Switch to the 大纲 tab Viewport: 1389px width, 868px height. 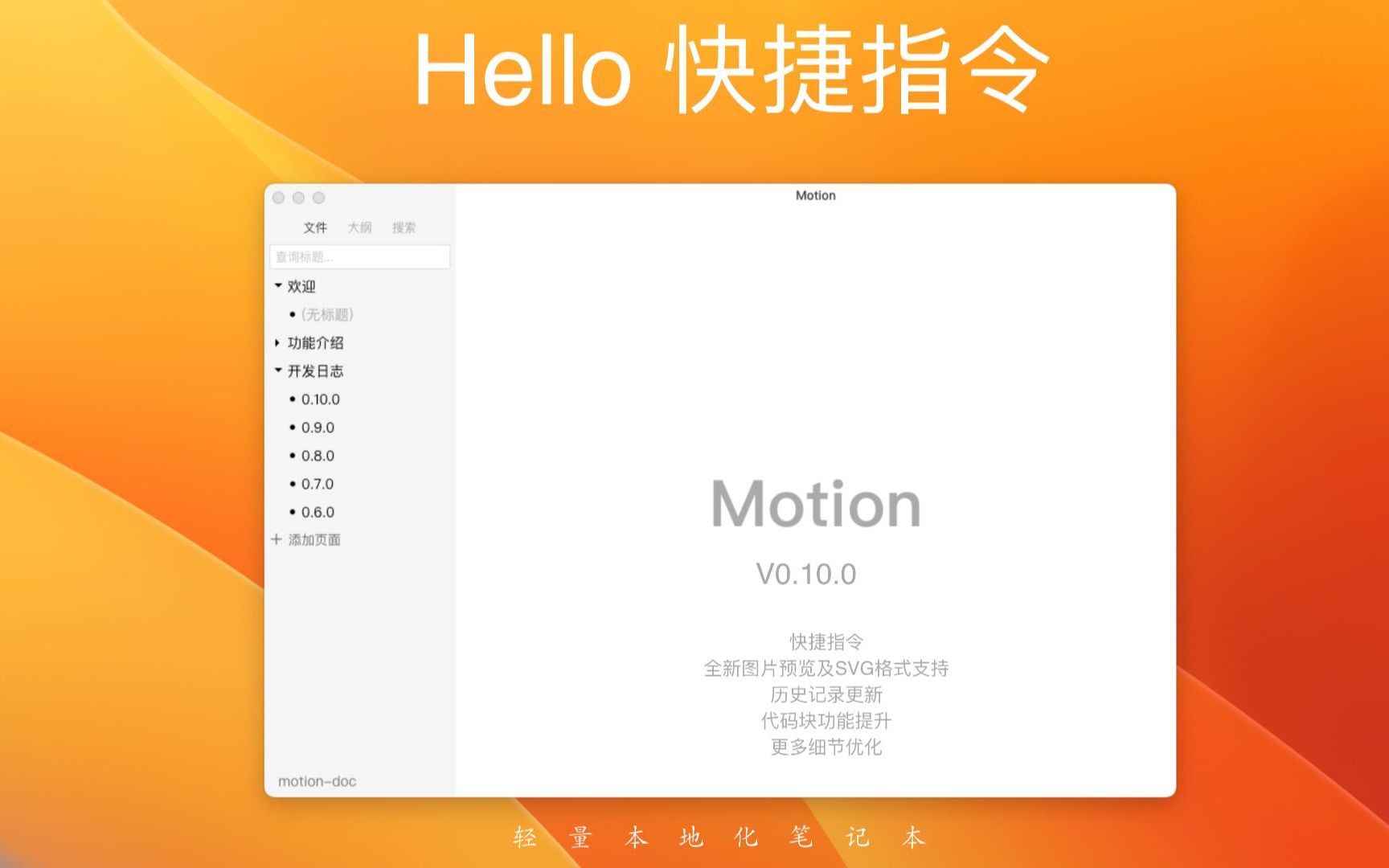click(x=360, y=227)
